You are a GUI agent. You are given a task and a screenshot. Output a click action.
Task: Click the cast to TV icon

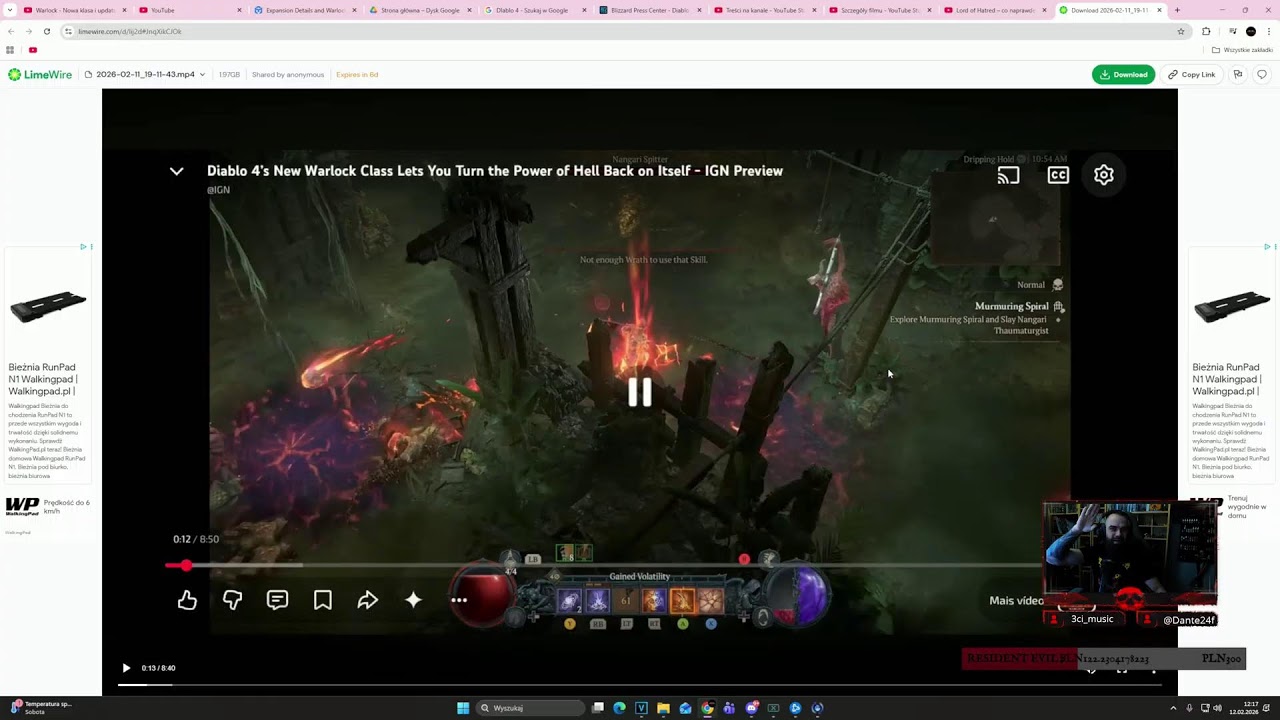point(1008,175)
